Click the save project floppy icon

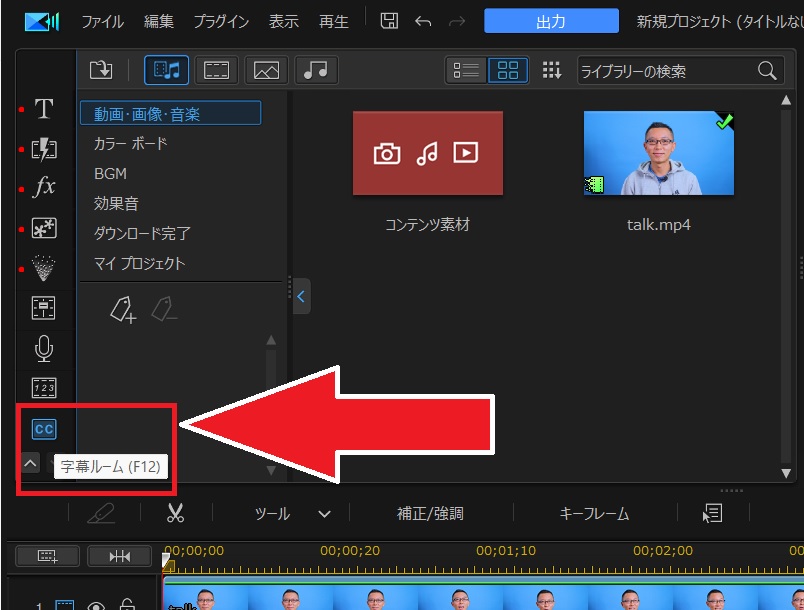[x=389, y=21]
